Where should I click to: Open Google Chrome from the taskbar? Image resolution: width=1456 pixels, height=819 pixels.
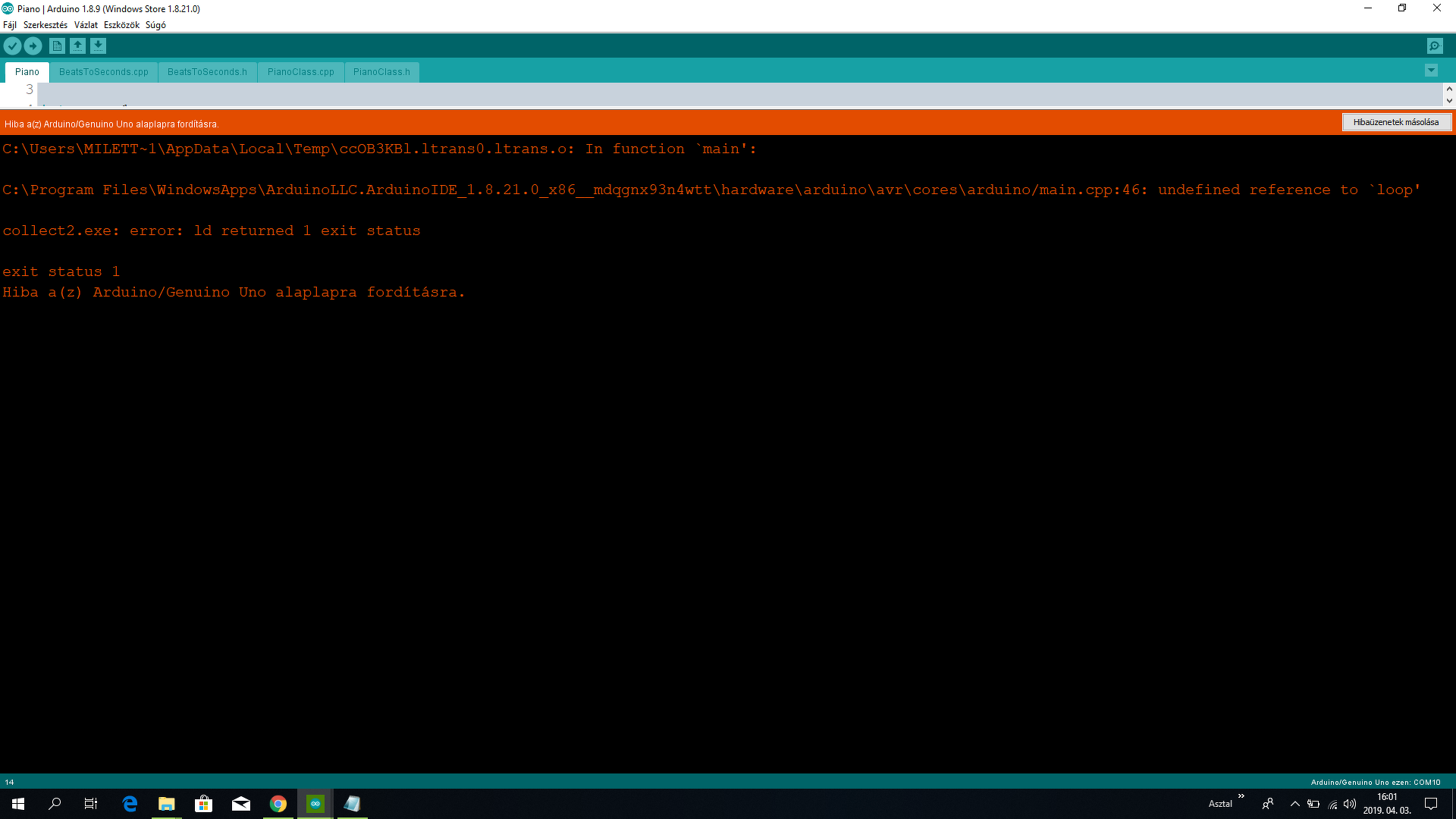[278, 804]
